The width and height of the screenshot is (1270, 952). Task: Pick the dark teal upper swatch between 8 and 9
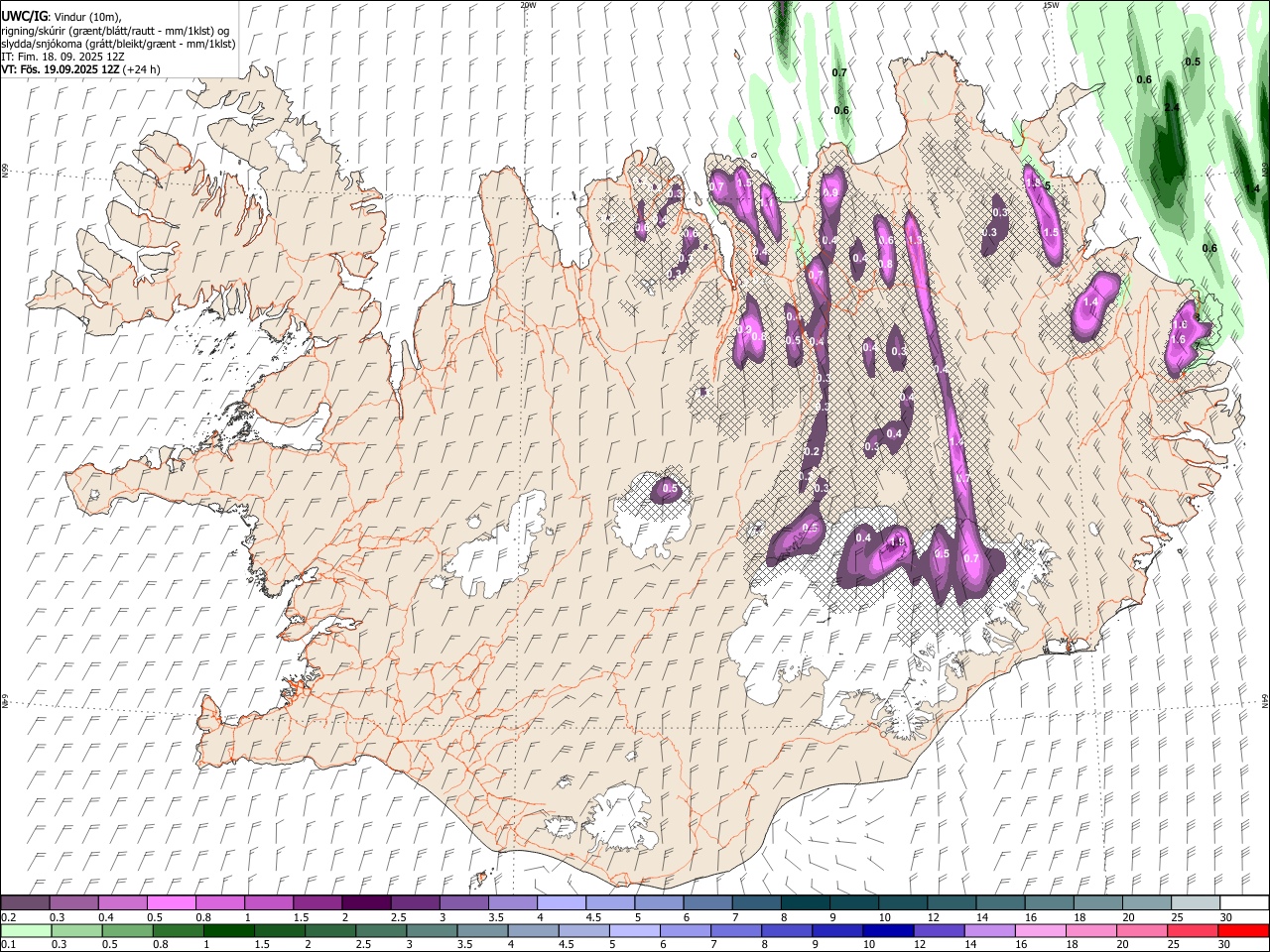pyautogui.click(x=806, y=903)
